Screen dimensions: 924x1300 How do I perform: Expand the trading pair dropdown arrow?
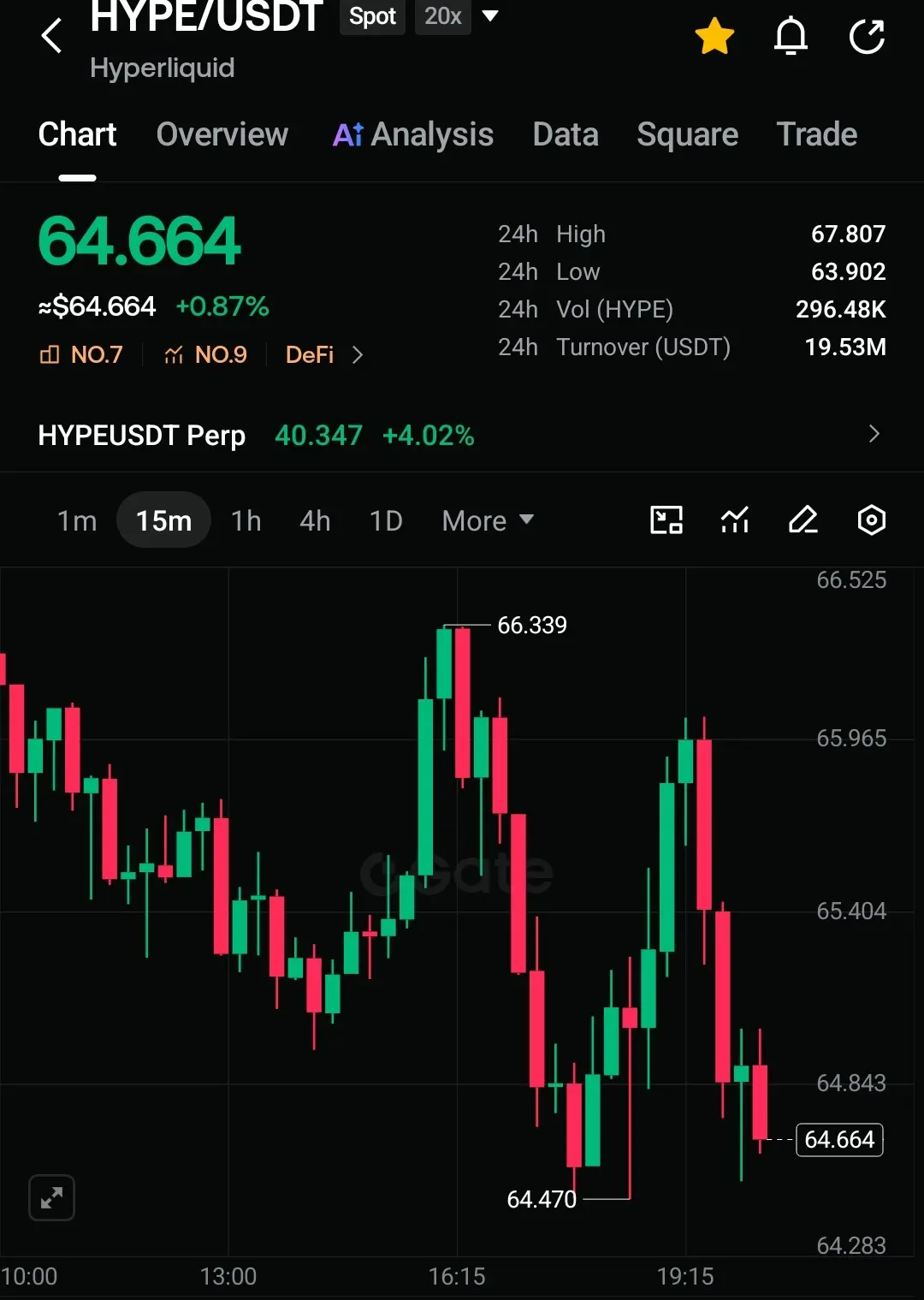[x=490, y=15]
